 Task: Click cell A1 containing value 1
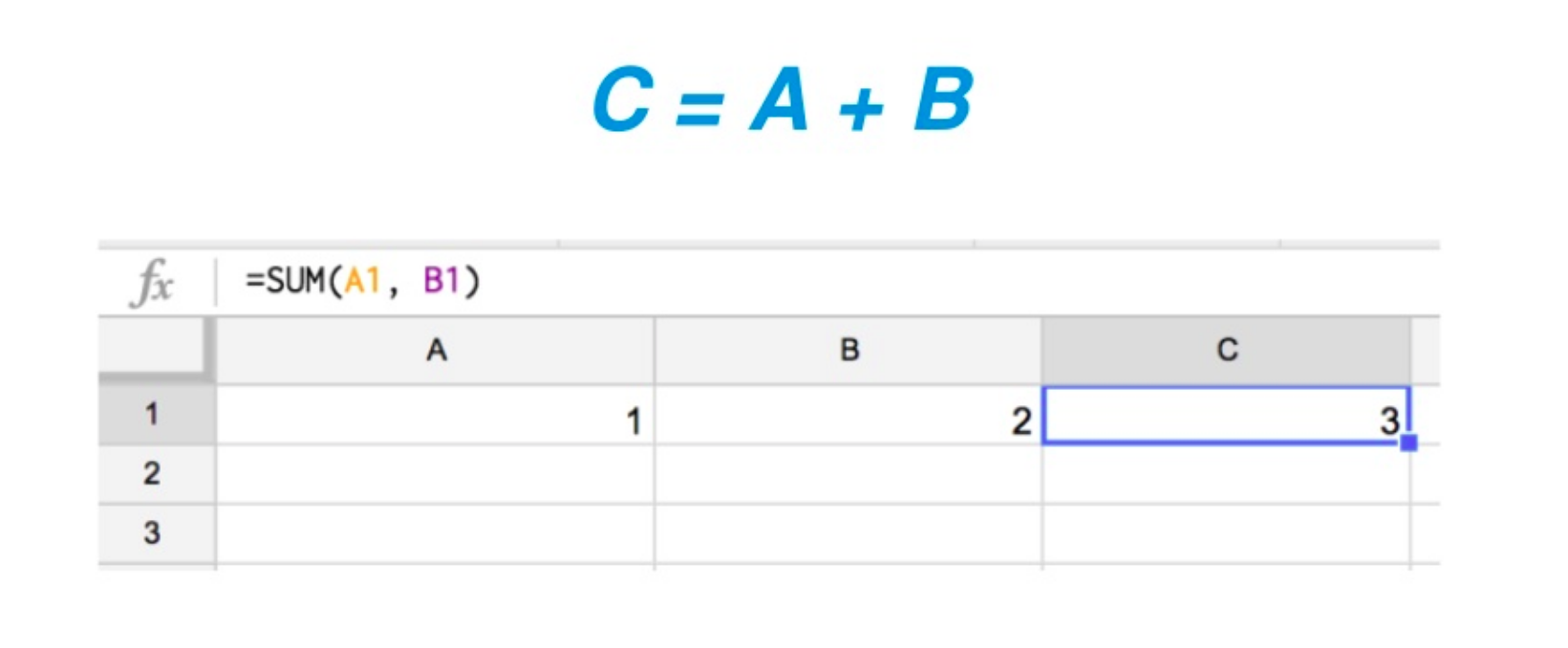point(436,416)
